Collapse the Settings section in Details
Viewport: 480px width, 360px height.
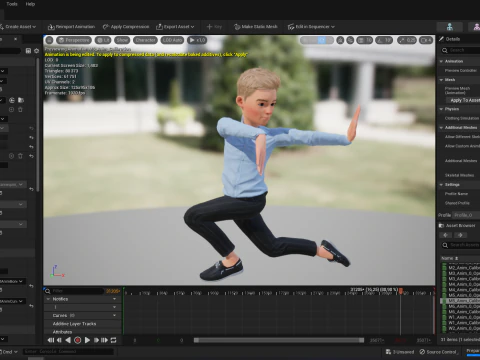click(x=441, y=185)
